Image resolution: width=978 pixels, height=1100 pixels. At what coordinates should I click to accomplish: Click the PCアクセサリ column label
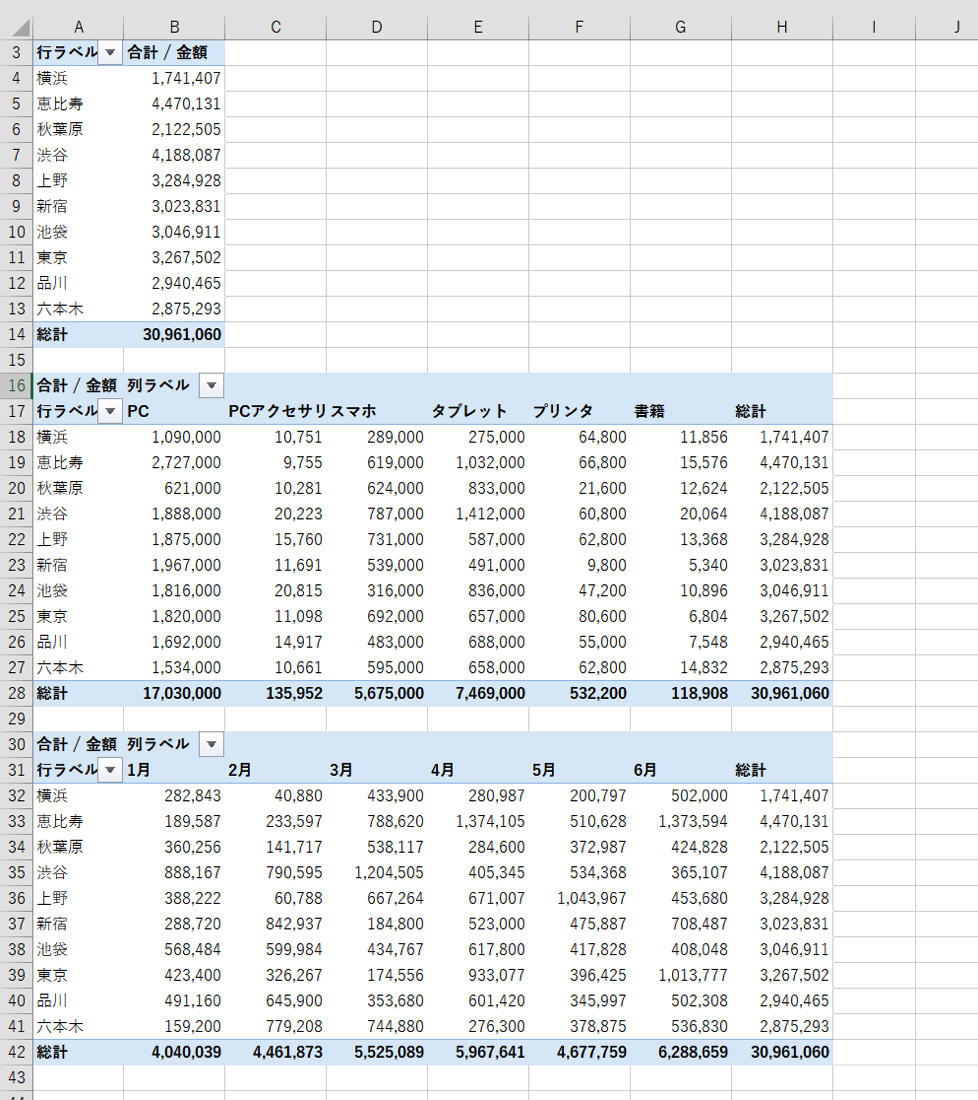(278, 411)
